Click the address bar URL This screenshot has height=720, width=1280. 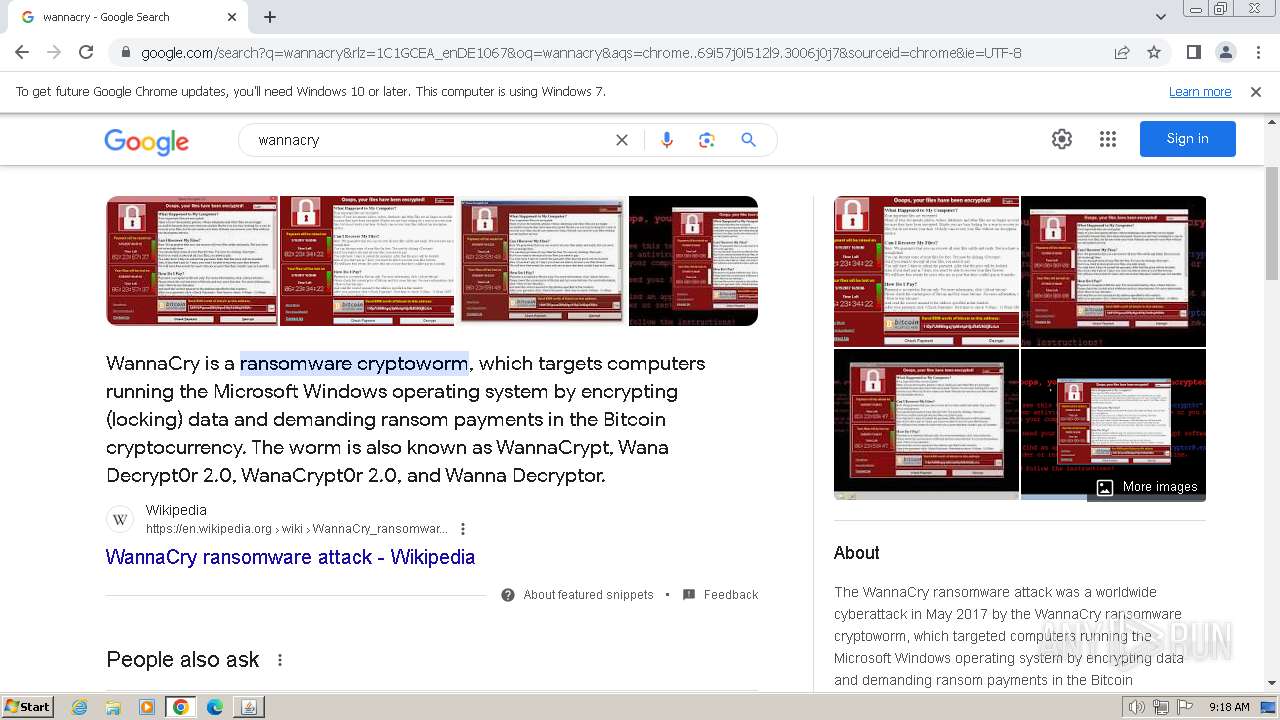tap(581, 53)
